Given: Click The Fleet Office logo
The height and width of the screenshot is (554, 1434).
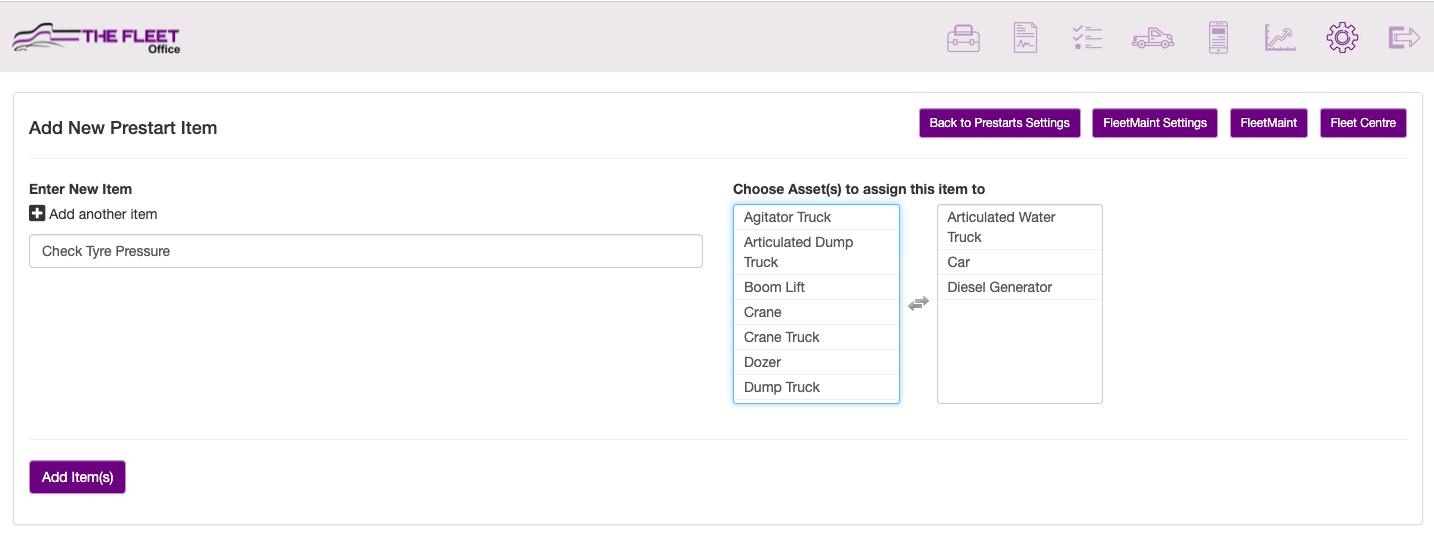Looking at the screenshot, I should (96, 38).
